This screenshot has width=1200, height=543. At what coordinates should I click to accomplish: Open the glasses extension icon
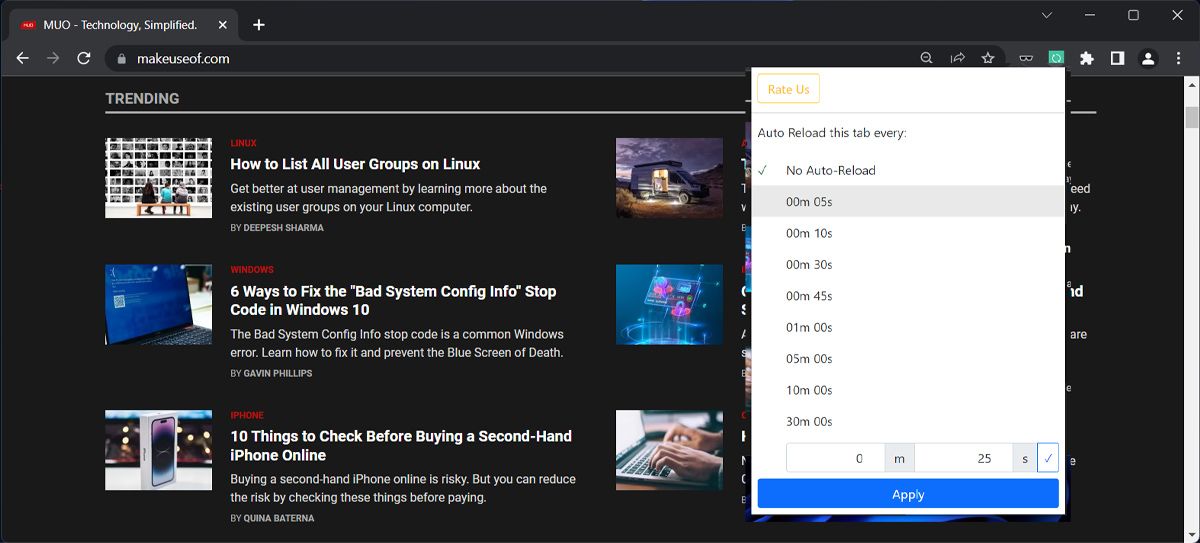click(x=1026, y=58)
